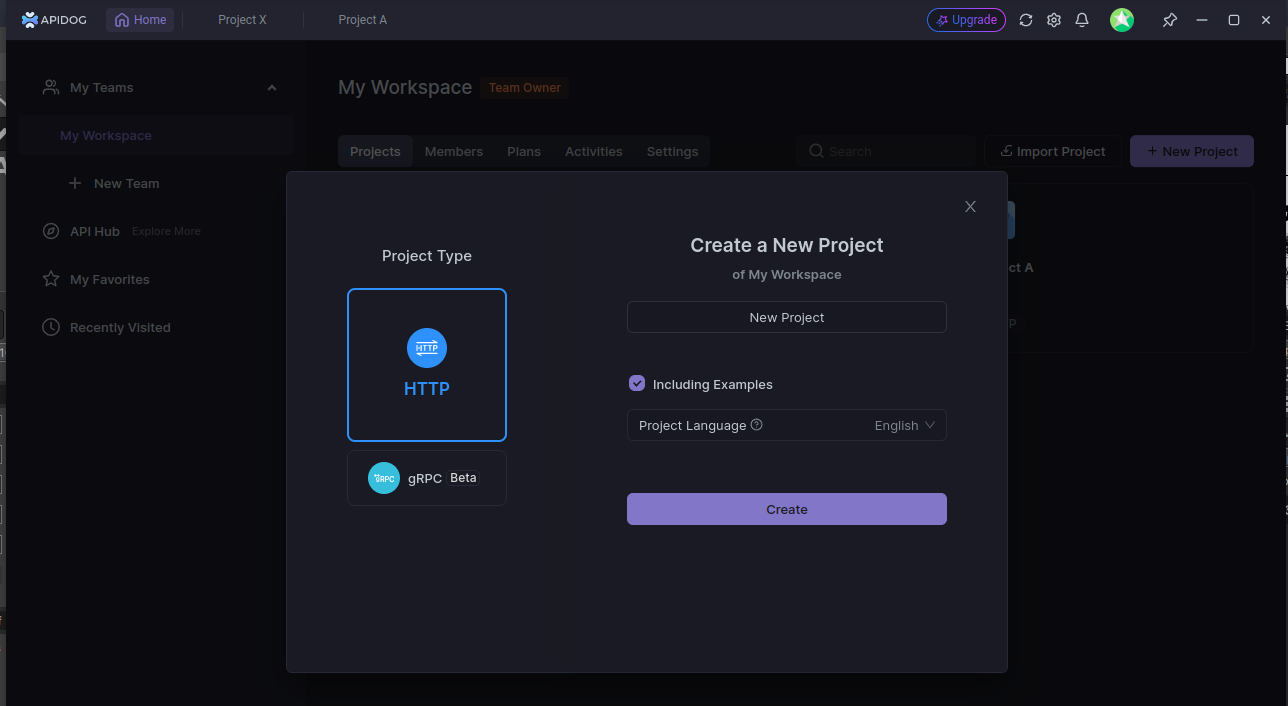Click the gRPC round icon
1288x706 pixels.
tap(384, 478)
